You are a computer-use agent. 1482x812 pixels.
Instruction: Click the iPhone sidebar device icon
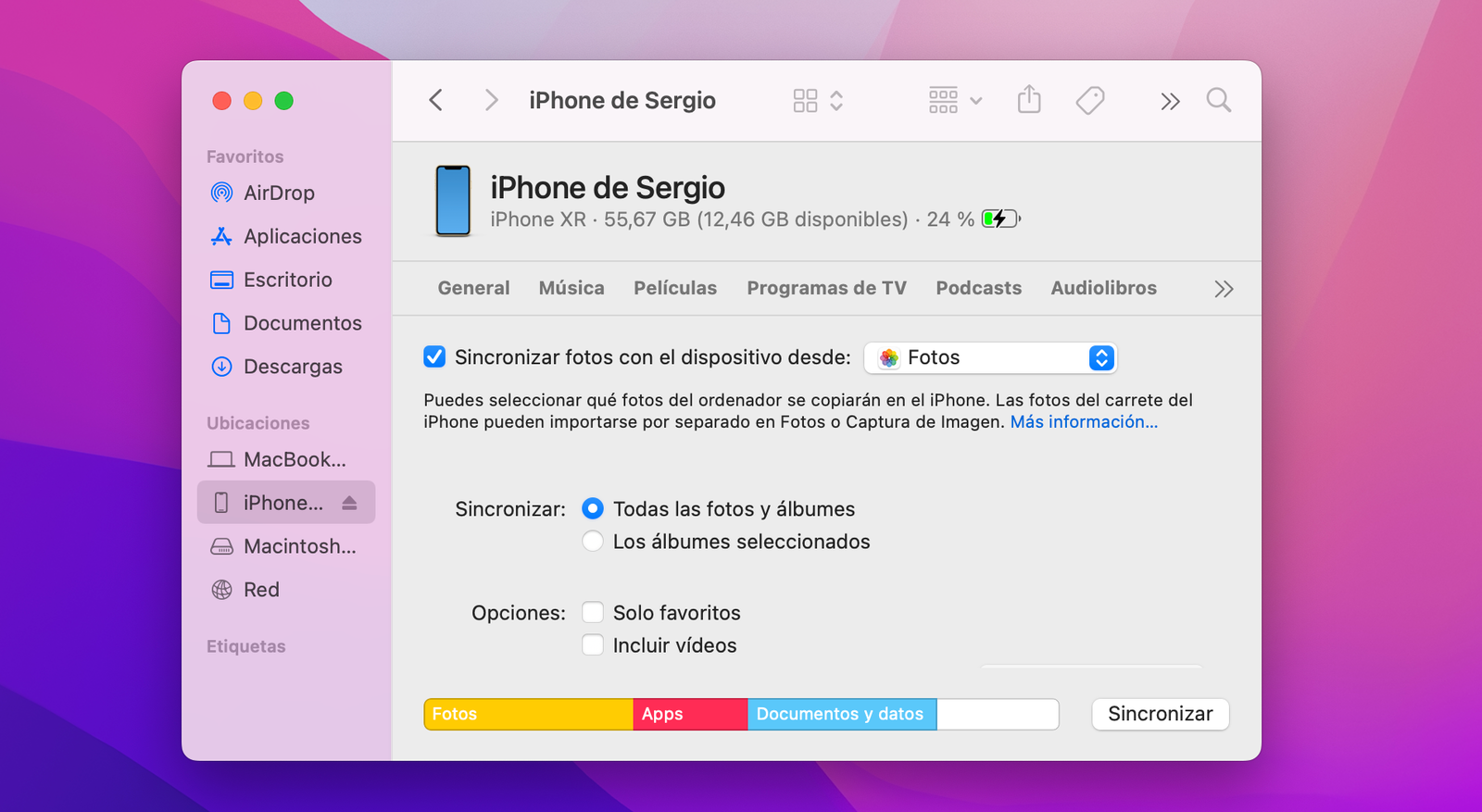click(221, 503)
